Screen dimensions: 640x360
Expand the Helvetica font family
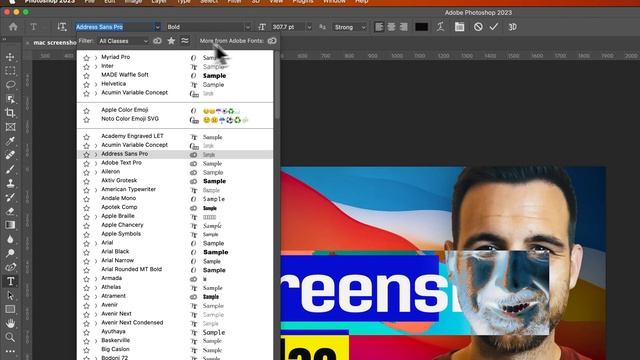[96, 84]
